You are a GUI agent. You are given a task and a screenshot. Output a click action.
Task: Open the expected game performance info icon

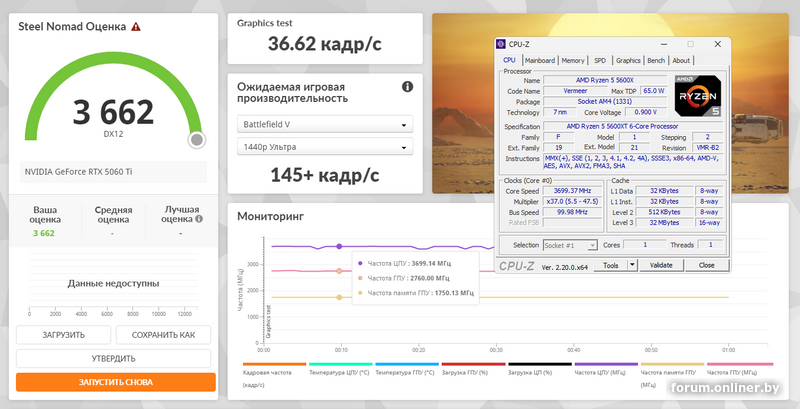[407, 86]
